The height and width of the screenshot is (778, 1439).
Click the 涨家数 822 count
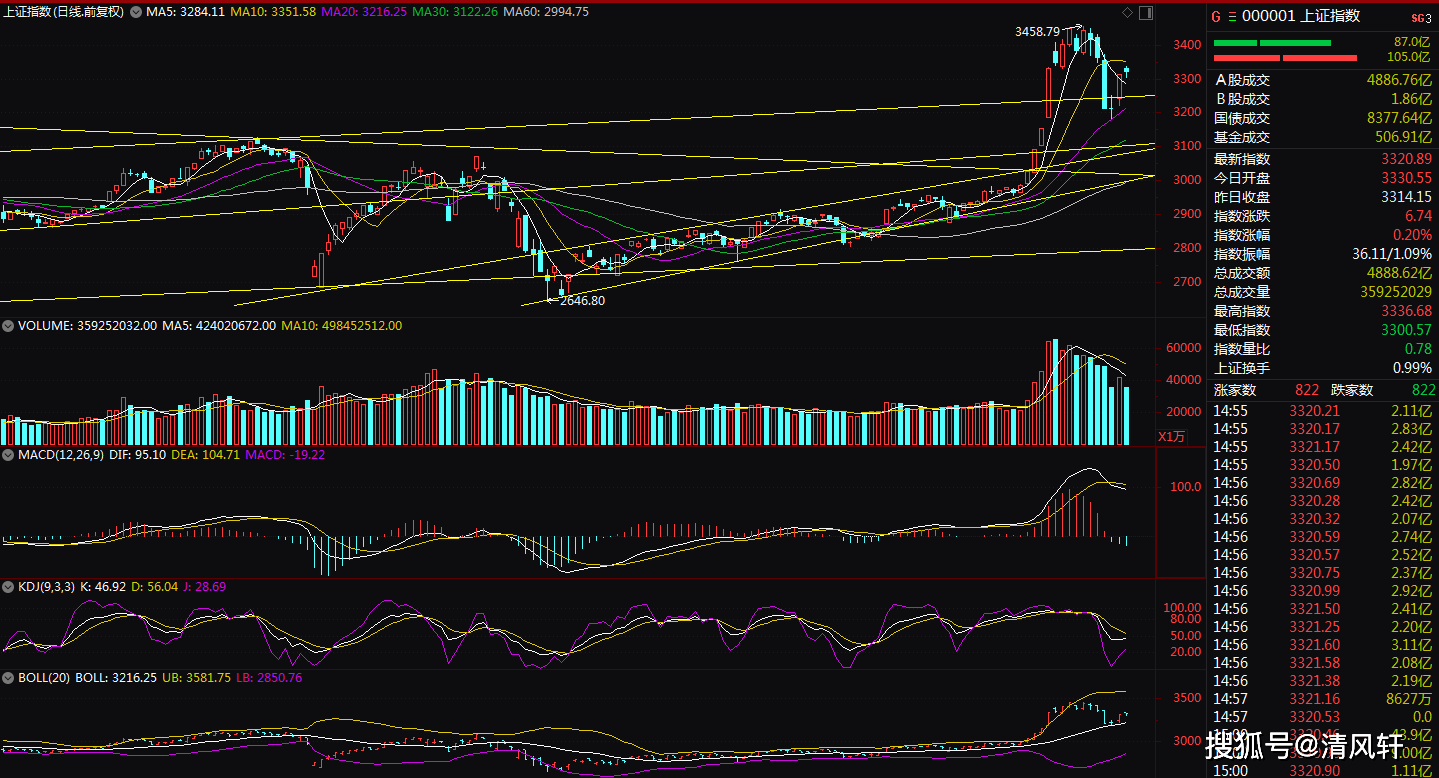(x=1307, y=390)
